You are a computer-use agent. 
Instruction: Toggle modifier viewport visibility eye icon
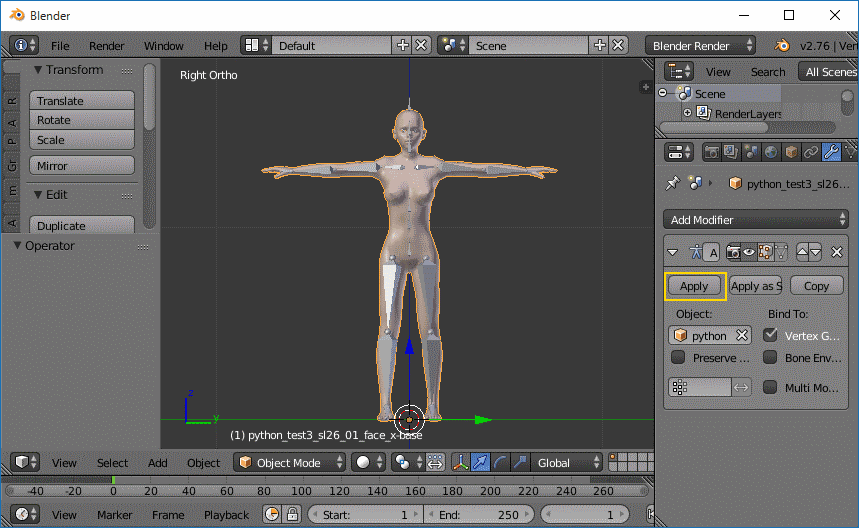coord(750,253)
